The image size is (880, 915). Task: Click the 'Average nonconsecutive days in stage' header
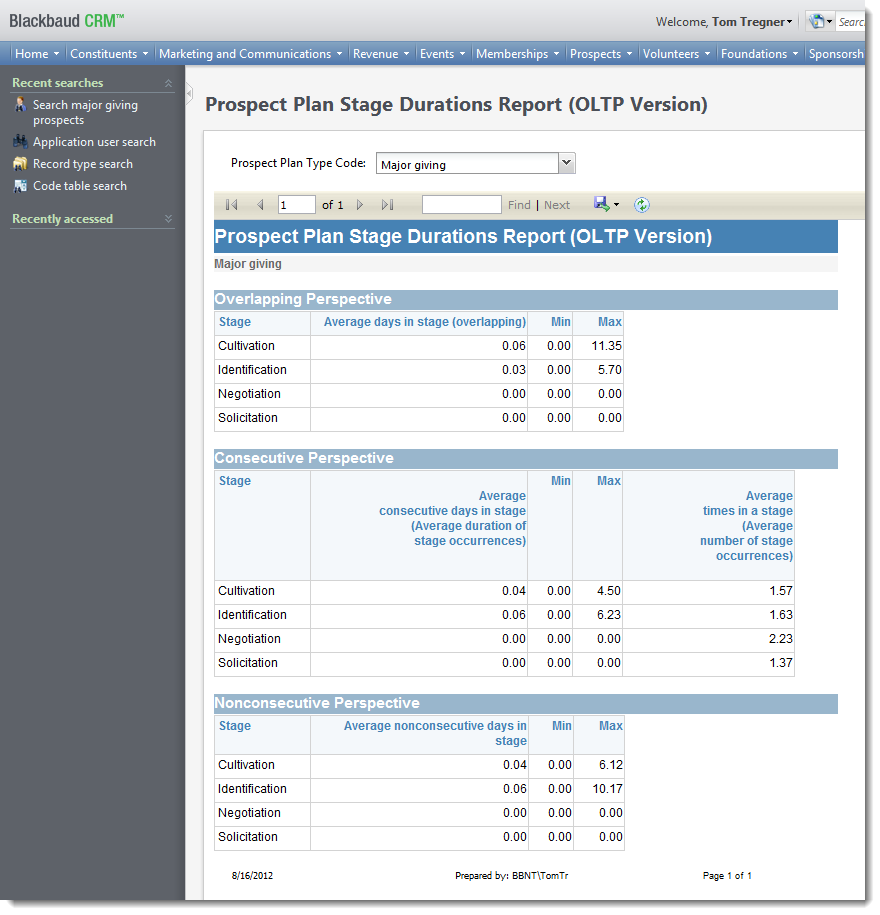[x=435, y=734]
